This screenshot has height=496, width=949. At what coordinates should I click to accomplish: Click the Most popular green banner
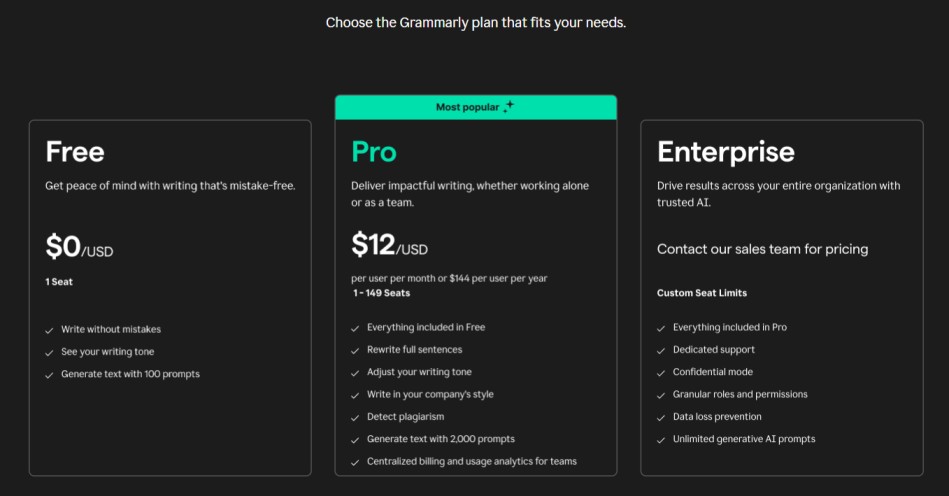point(476,107)
